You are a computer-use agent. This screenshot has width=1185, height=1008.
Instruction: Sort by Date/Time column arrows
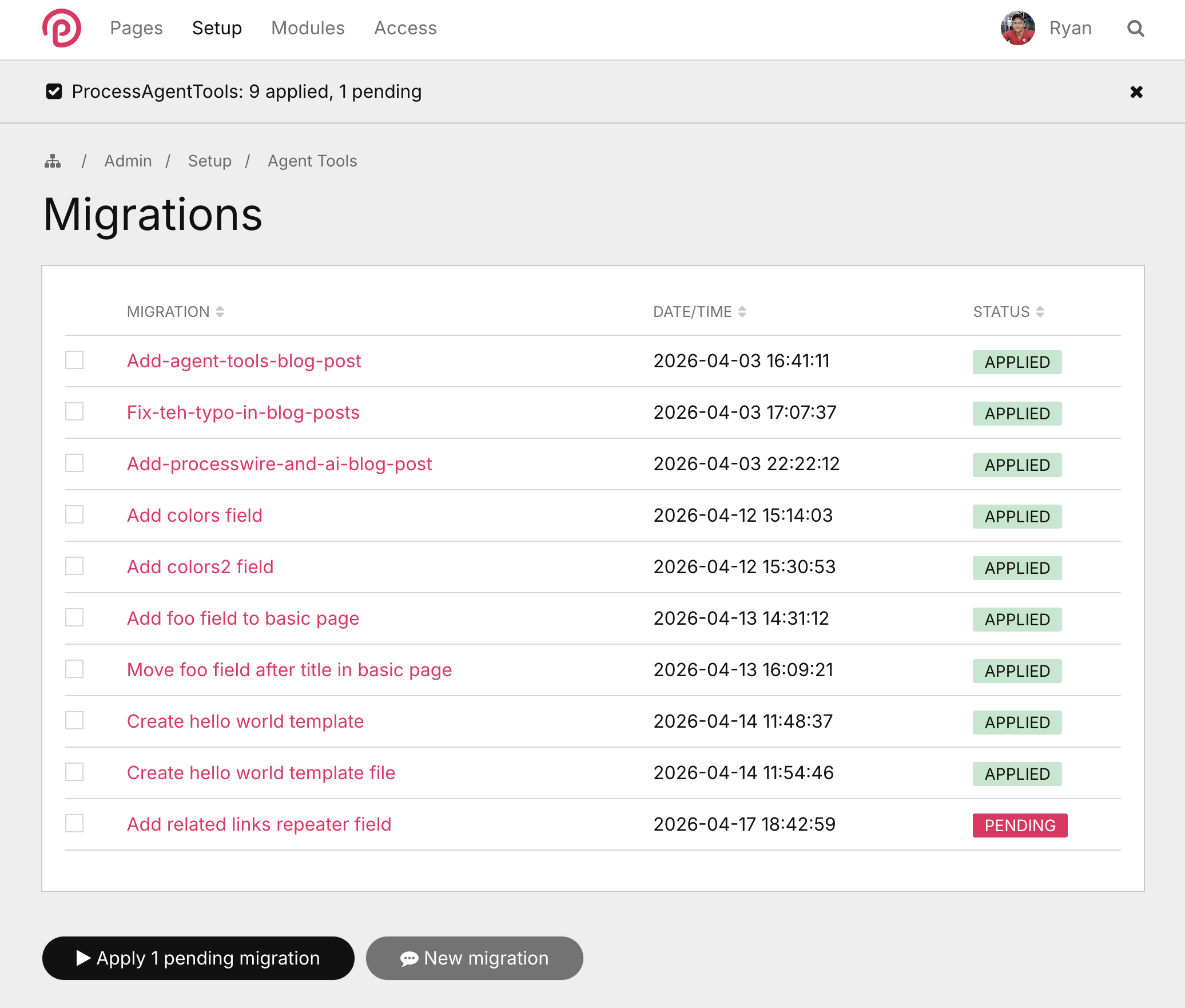tap(742, 312)
